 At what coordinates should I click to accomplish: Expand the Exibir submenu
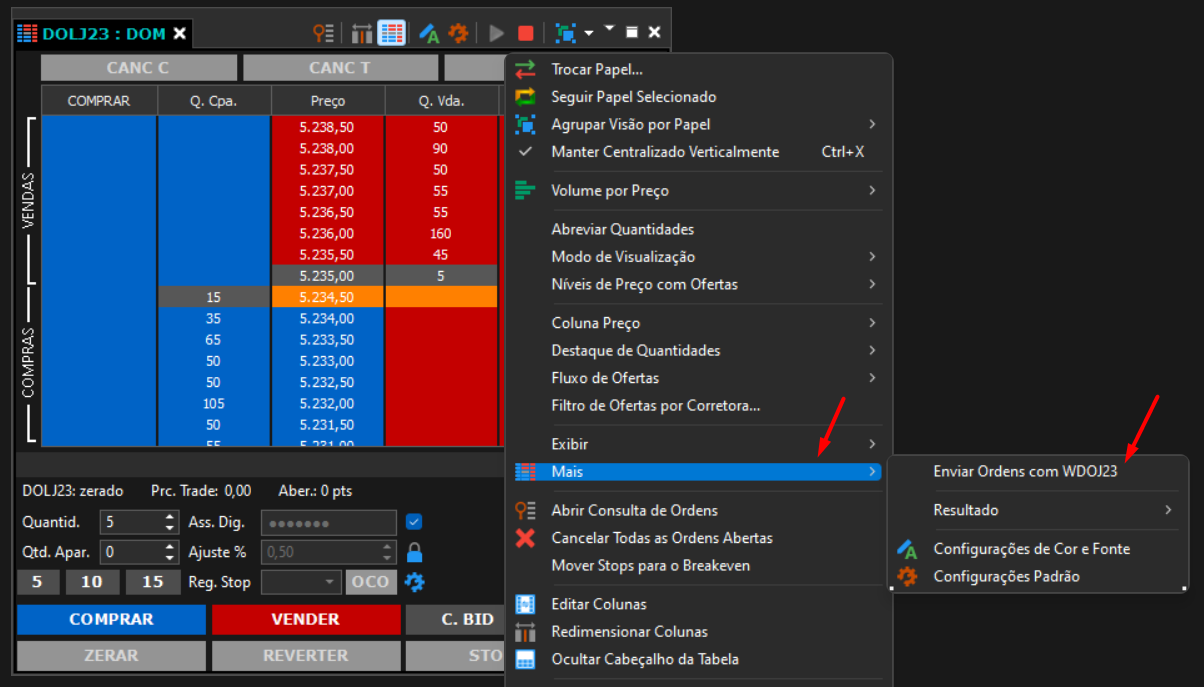click(x=696, y=444)
